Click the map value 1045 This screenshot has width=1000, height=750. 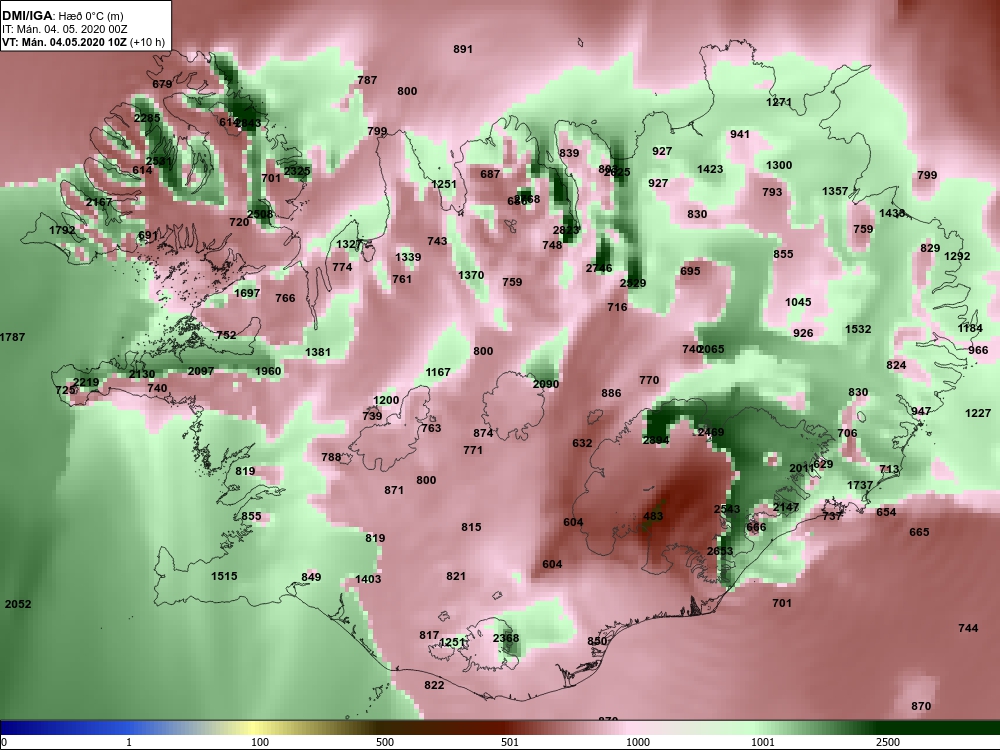pos(798,302)
